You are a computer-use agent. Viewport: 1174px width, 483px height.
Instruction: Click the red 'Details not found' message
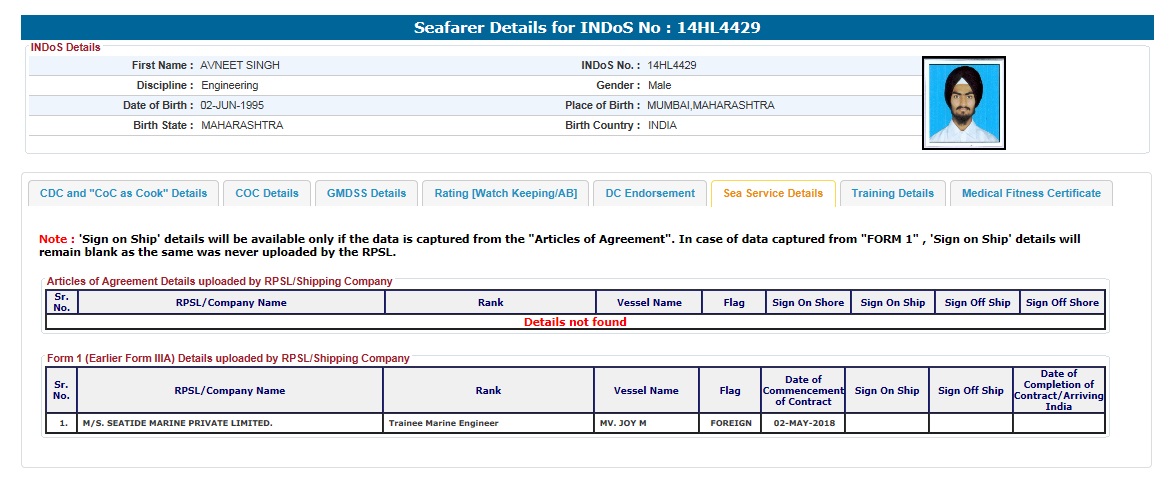tap(575, 322)
